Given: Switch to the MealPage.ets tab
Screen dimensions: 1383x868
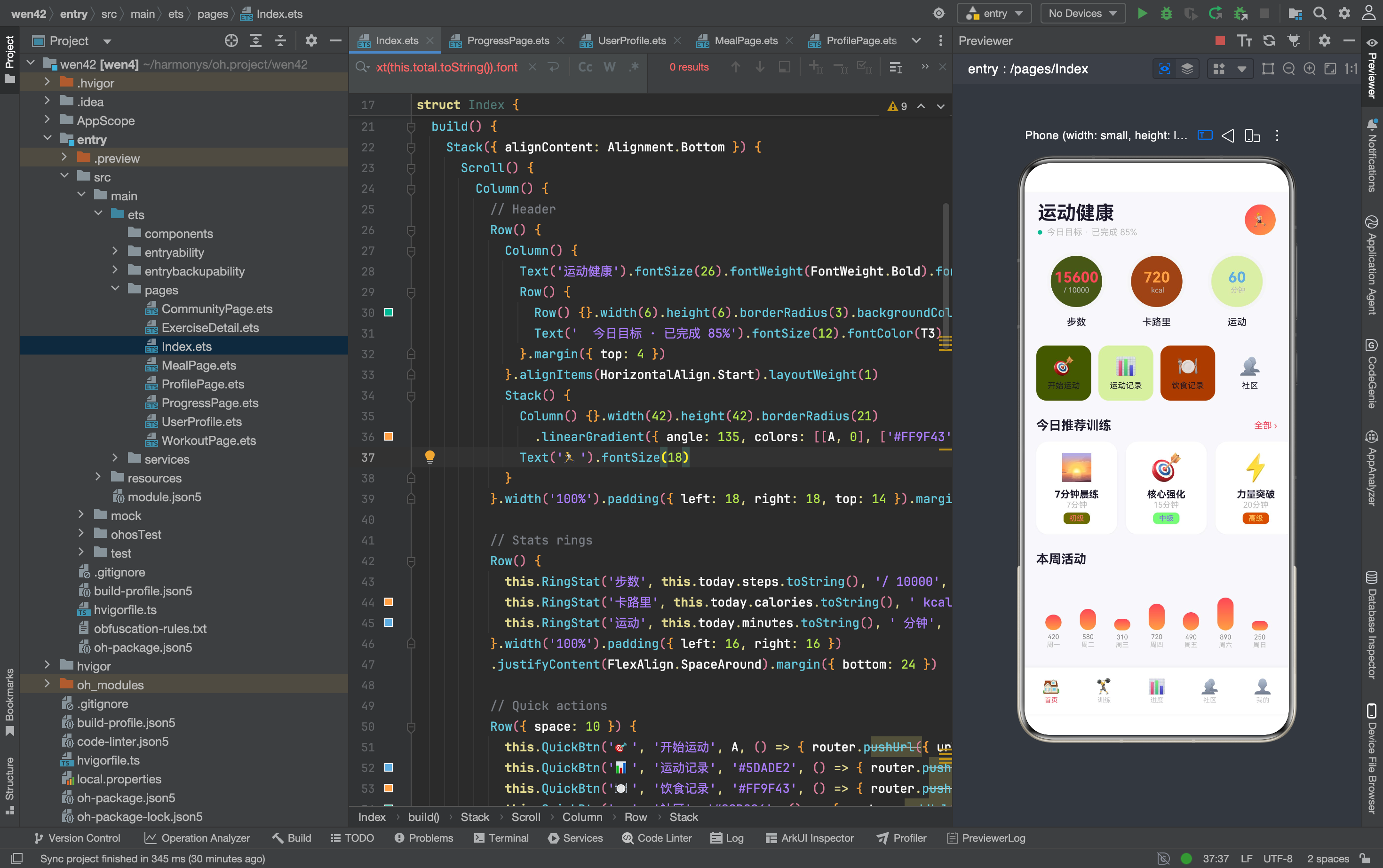Looking at the screenshot, I should (x=746, y=41).
